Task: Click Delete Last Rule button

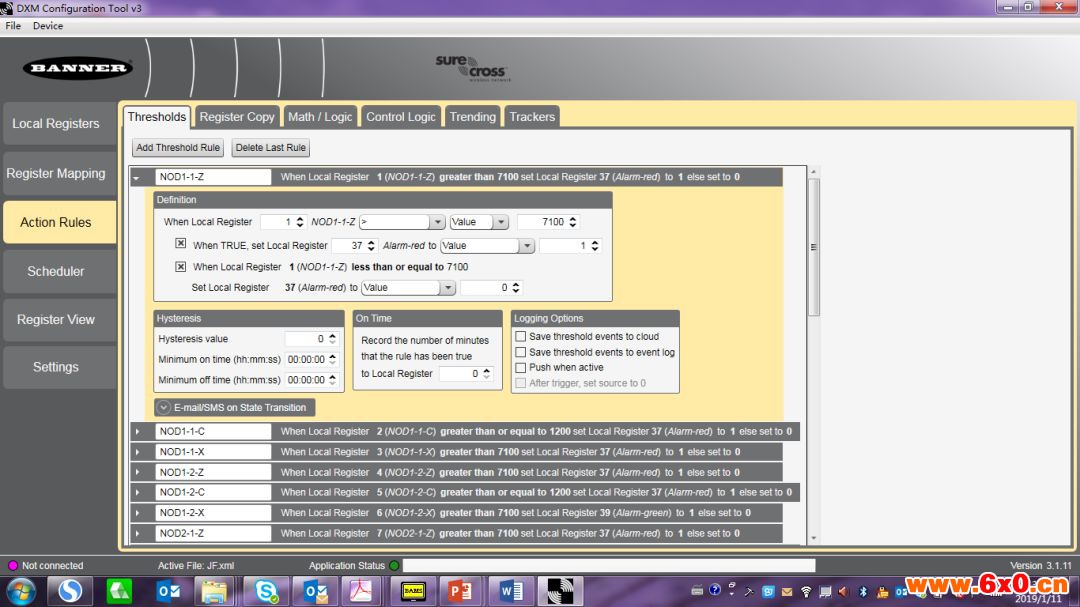Action: pyautogui.click(x=270, y=147)
